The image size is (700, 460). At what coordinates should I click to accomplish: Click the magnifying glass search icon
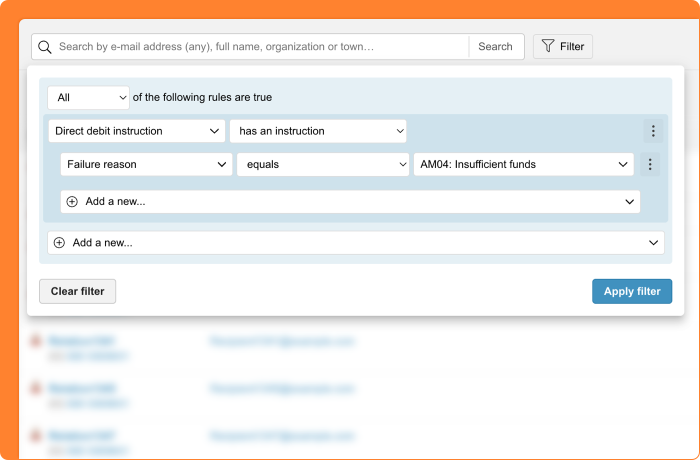coord(44,47)
